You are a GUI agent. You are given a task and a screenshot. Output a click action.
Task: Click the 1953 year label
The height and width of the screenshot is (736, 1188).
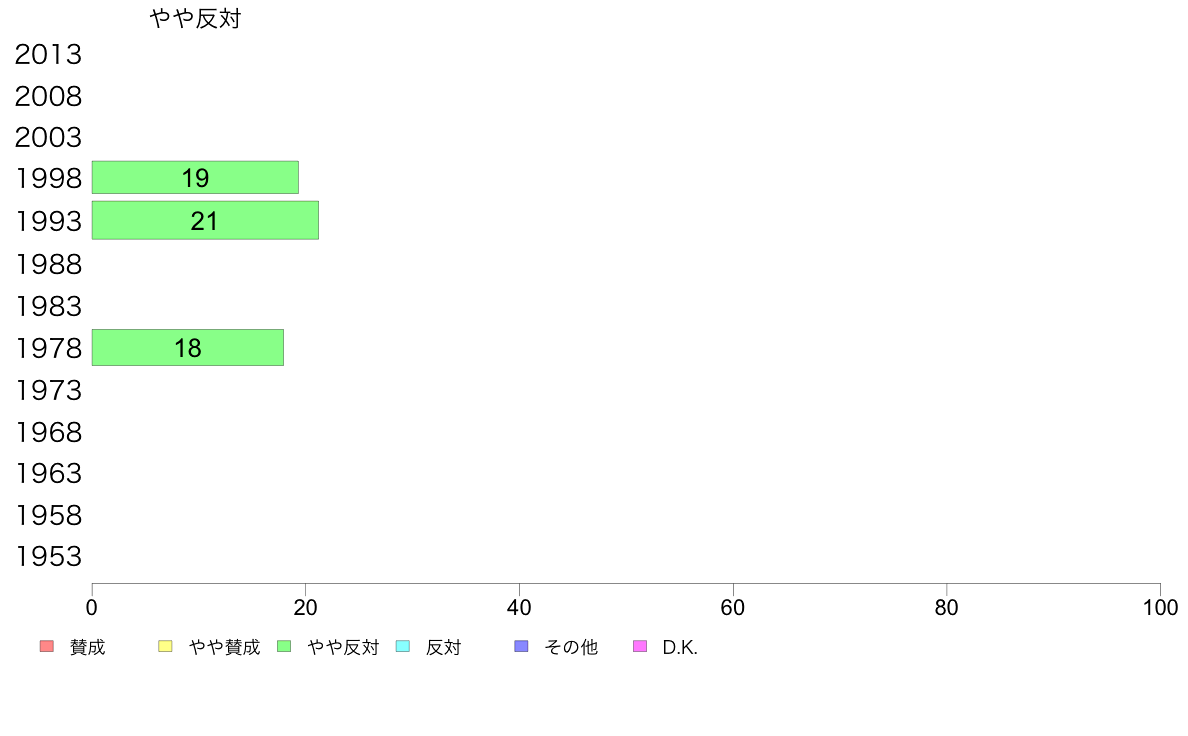click(x=48, y=556)
